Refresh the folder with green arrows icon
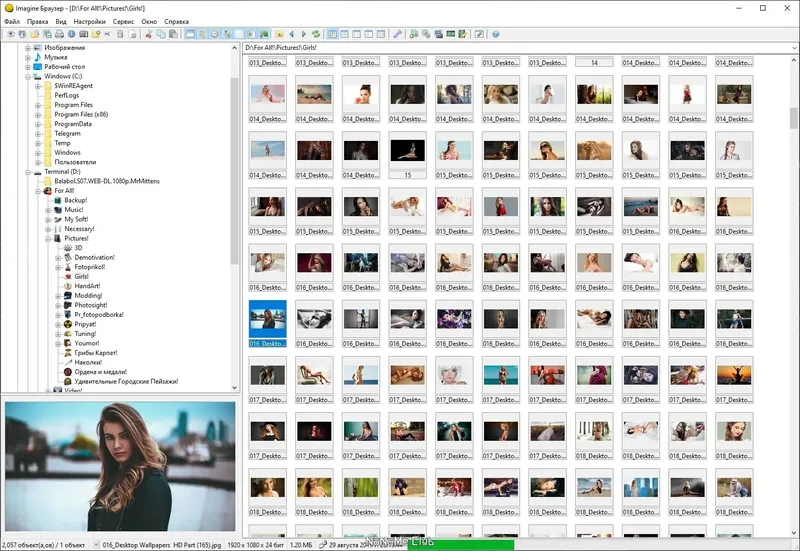Screen dimensions: 800x551 point(316,34)
